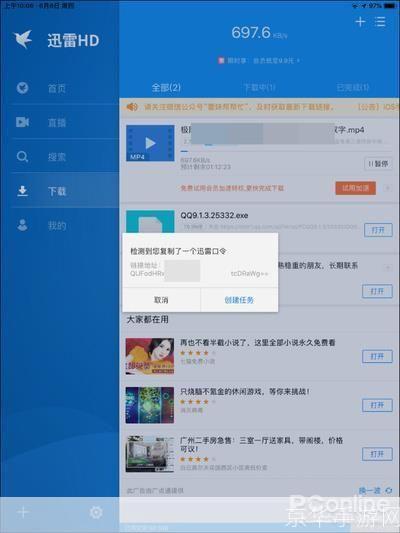Viewport: 400px width, 533px height.
Task: Go to 搜索 label in sidebar
Action: [x=57, y=157]
